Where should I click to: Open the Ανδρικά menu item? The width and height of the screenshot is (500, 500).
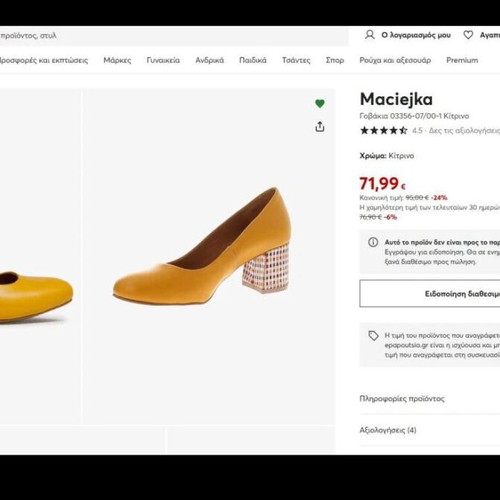pyautogui.click(x=209, y=60)
